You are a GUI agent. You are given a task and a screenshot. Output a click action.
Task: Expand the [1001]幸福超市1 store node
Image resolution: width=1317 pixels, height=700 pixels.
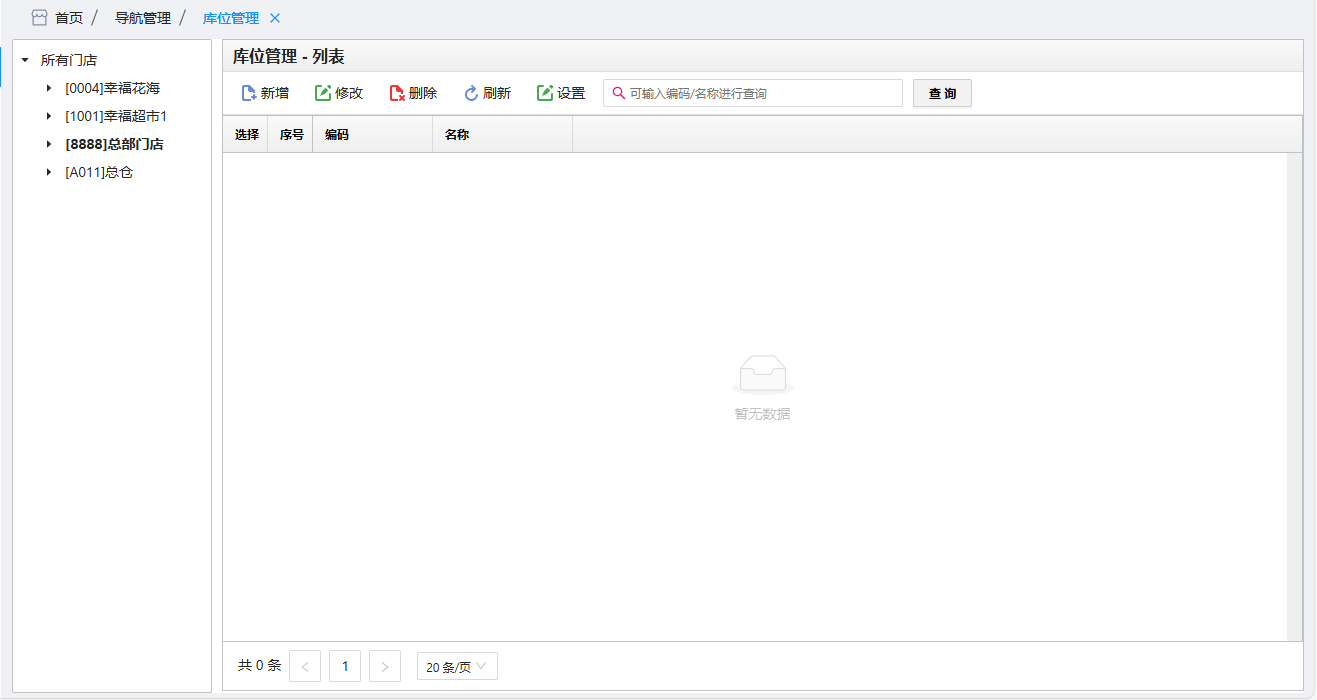click(x=49, y=116)
